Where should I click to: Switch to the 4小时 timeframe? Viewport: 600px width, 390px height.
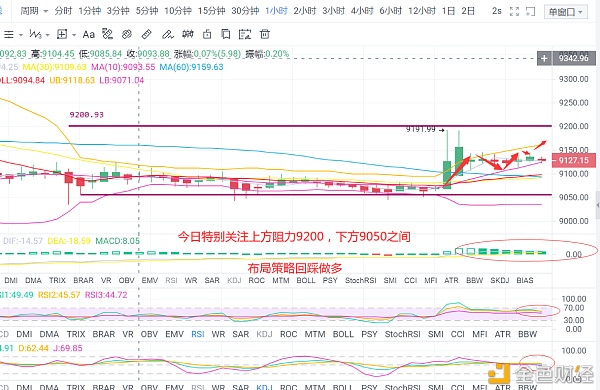tap(362, 11)
